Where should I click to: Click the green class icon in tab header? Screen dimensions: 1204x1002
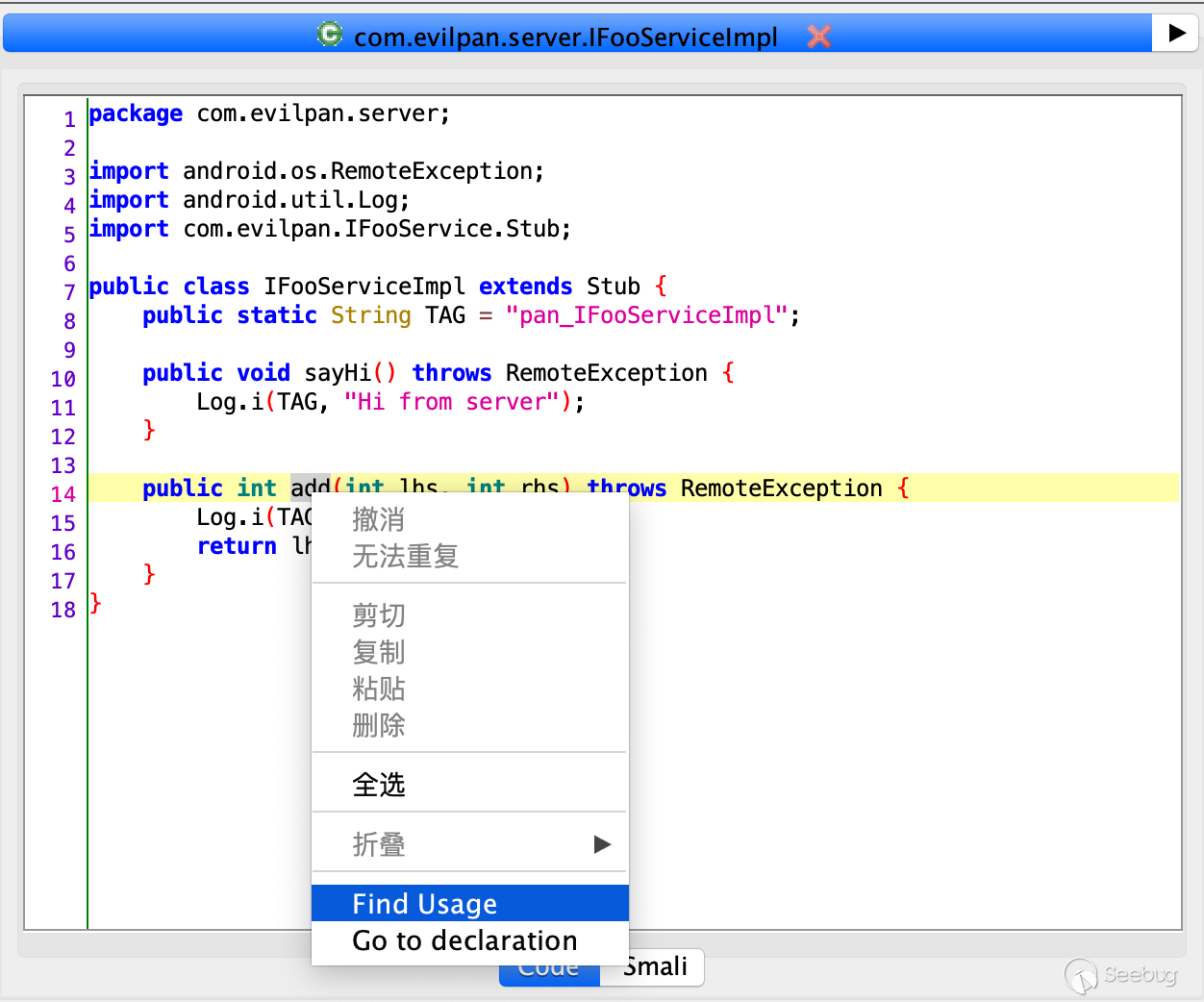coord(329,35)
